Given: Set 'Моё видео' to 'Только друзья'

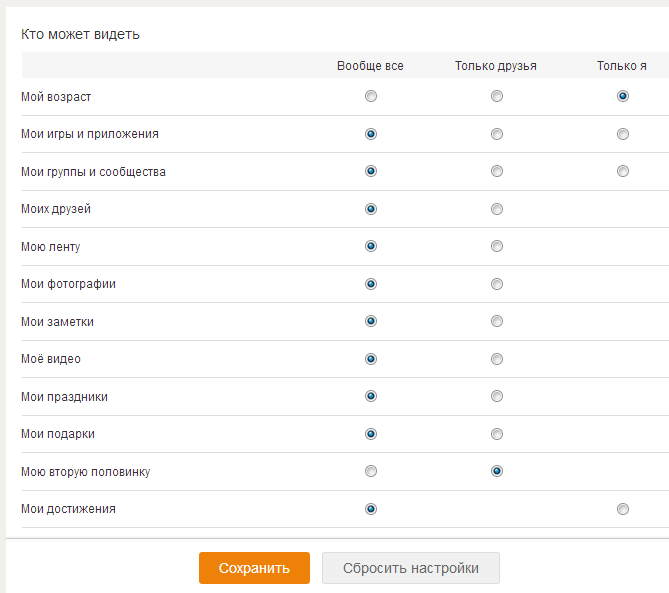Looking at the screenshot, I should [x=497, y=359].
